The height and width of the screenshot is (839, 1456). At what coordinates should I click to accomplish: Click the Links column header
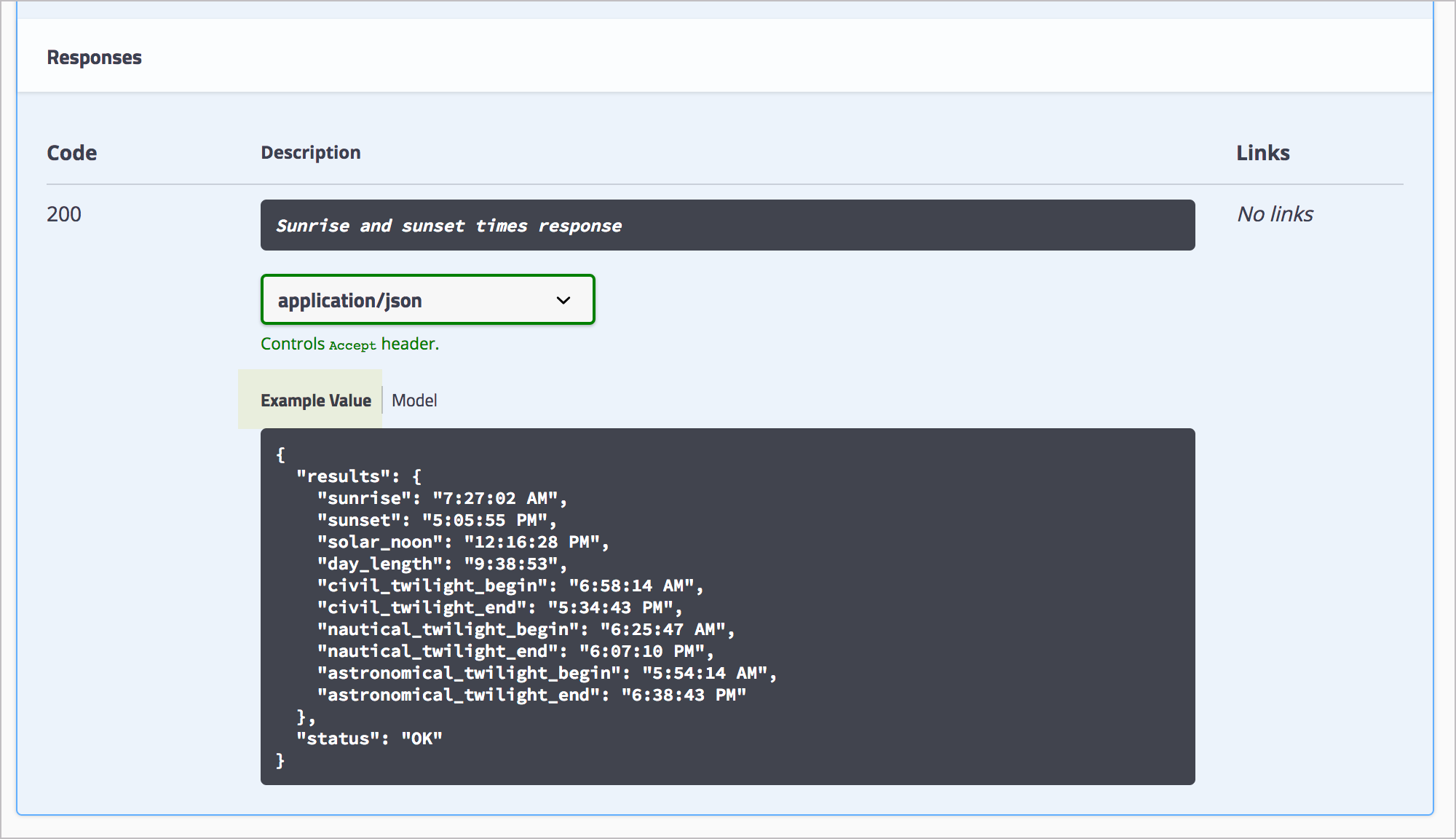pos(1262,153)
